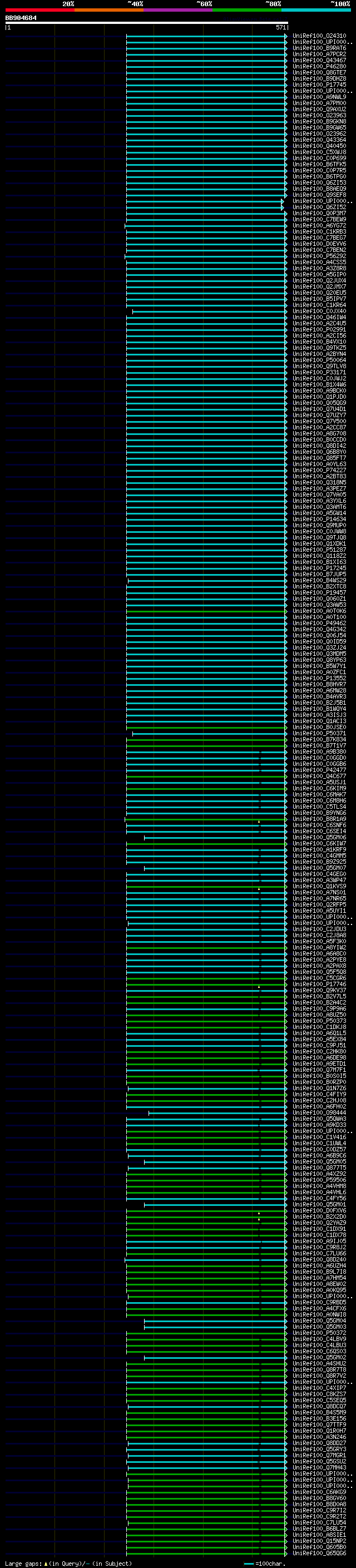Select the UniRef100_Q6ZI52 label
Screen dimensions: 356x1568
coord(319,207)
